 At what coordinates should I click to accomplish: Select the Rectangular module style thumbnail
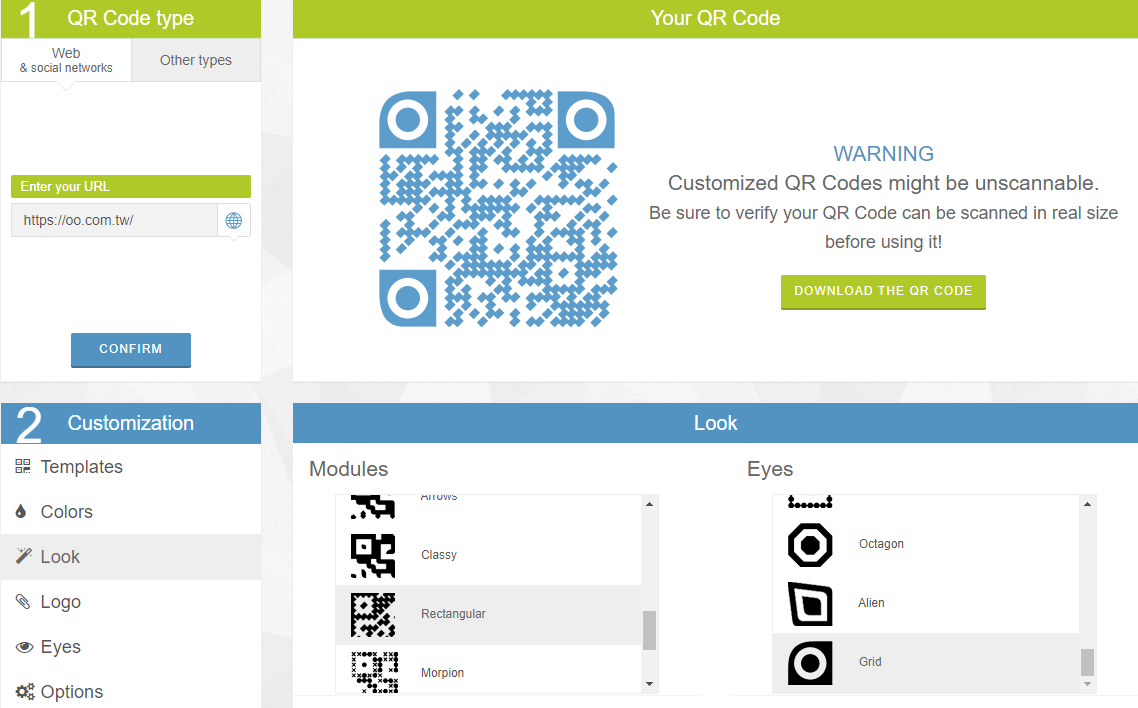(373, 615)
